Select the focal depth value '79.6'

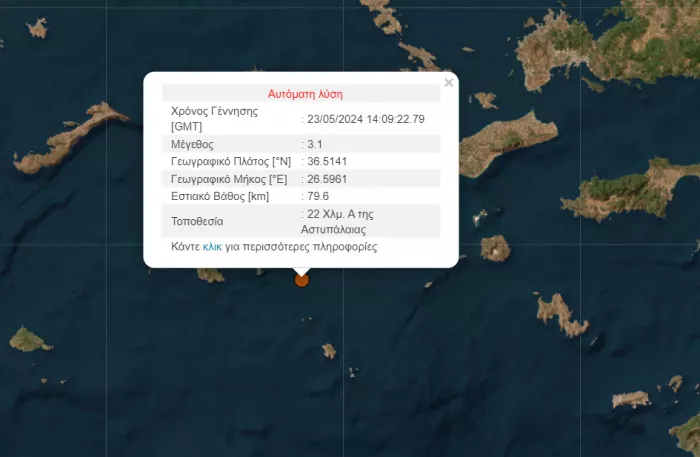318,196
